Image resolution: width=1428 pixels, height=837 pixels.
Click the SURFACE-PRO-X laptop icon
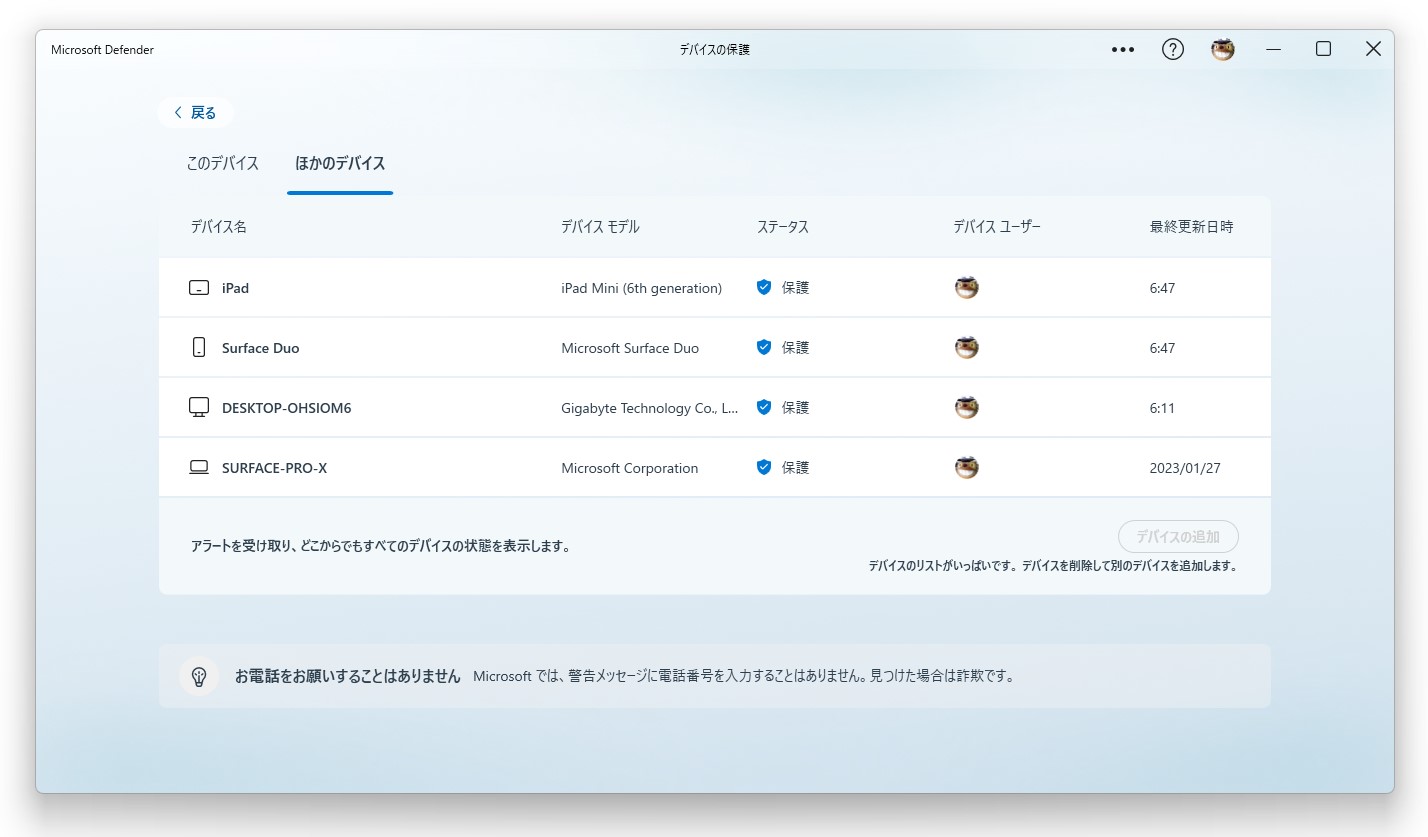pos(197,466)
